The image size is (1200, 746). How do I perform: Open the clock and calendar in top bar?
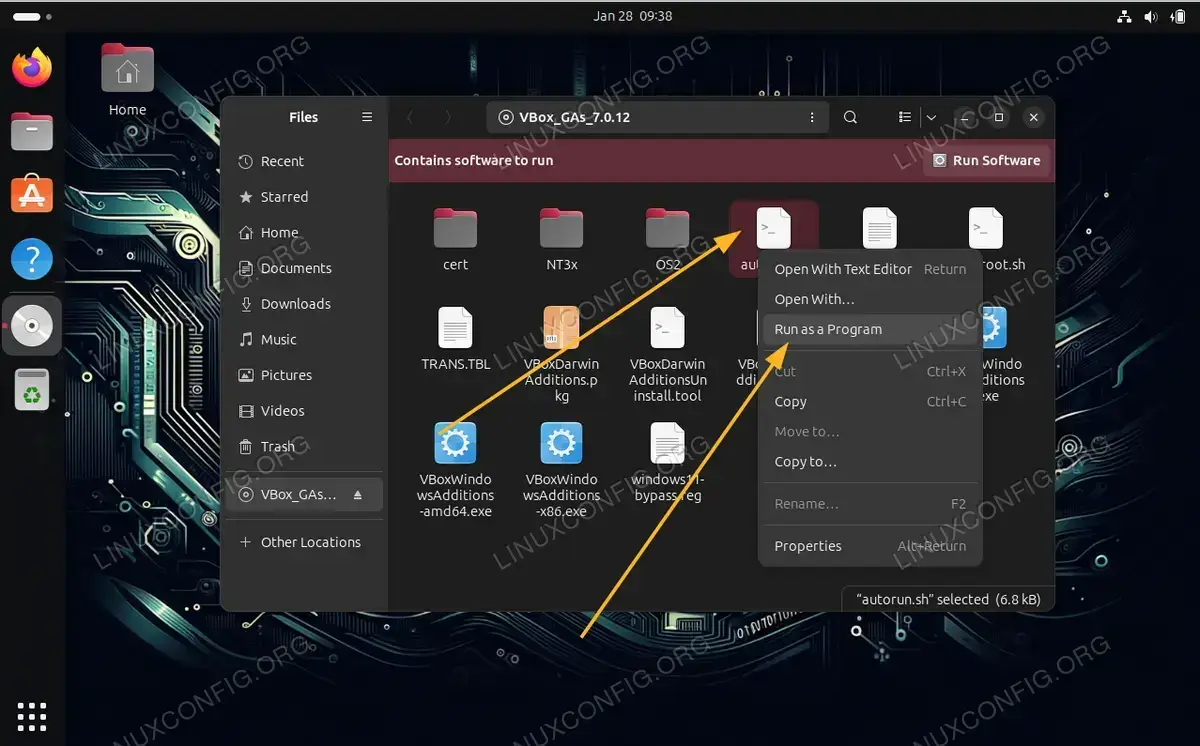[x=632, y=16]
